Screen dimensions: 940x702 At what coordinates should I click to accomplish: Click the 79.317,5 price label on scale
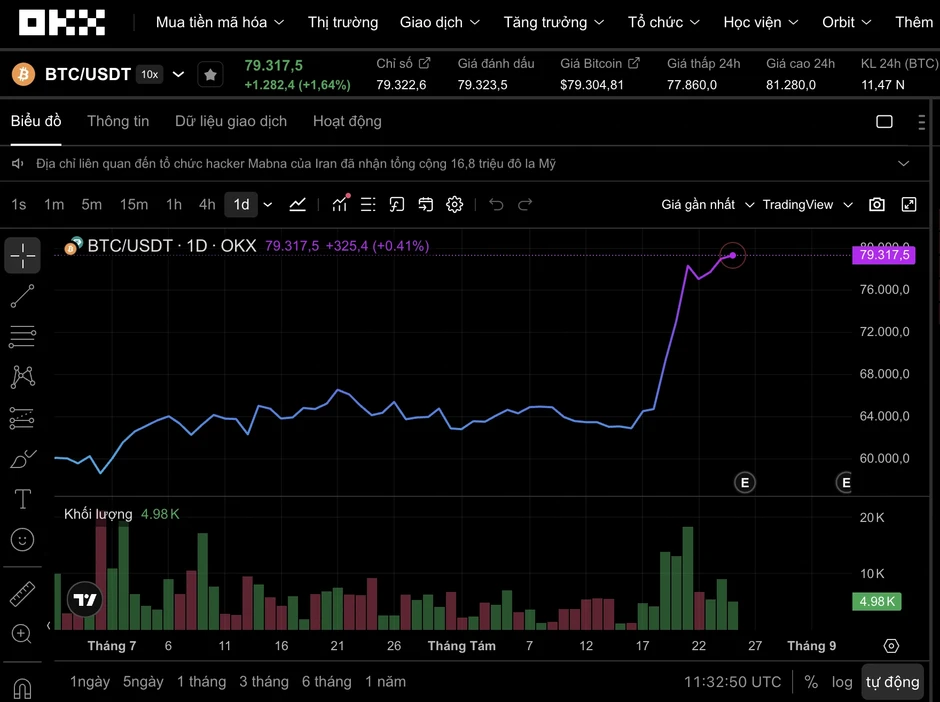[x=884, y=255]
